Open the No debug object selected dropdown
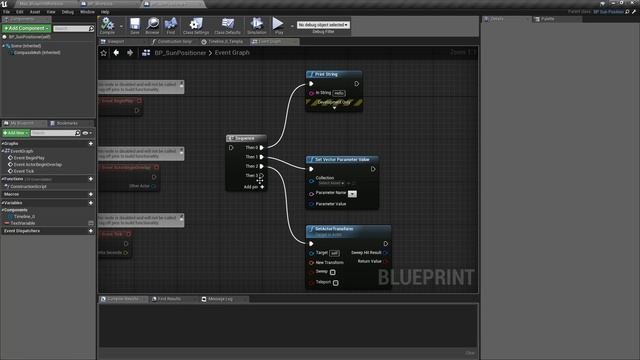Image resolution: width=640 pixels, height=360 pixels. click(323, 25)
